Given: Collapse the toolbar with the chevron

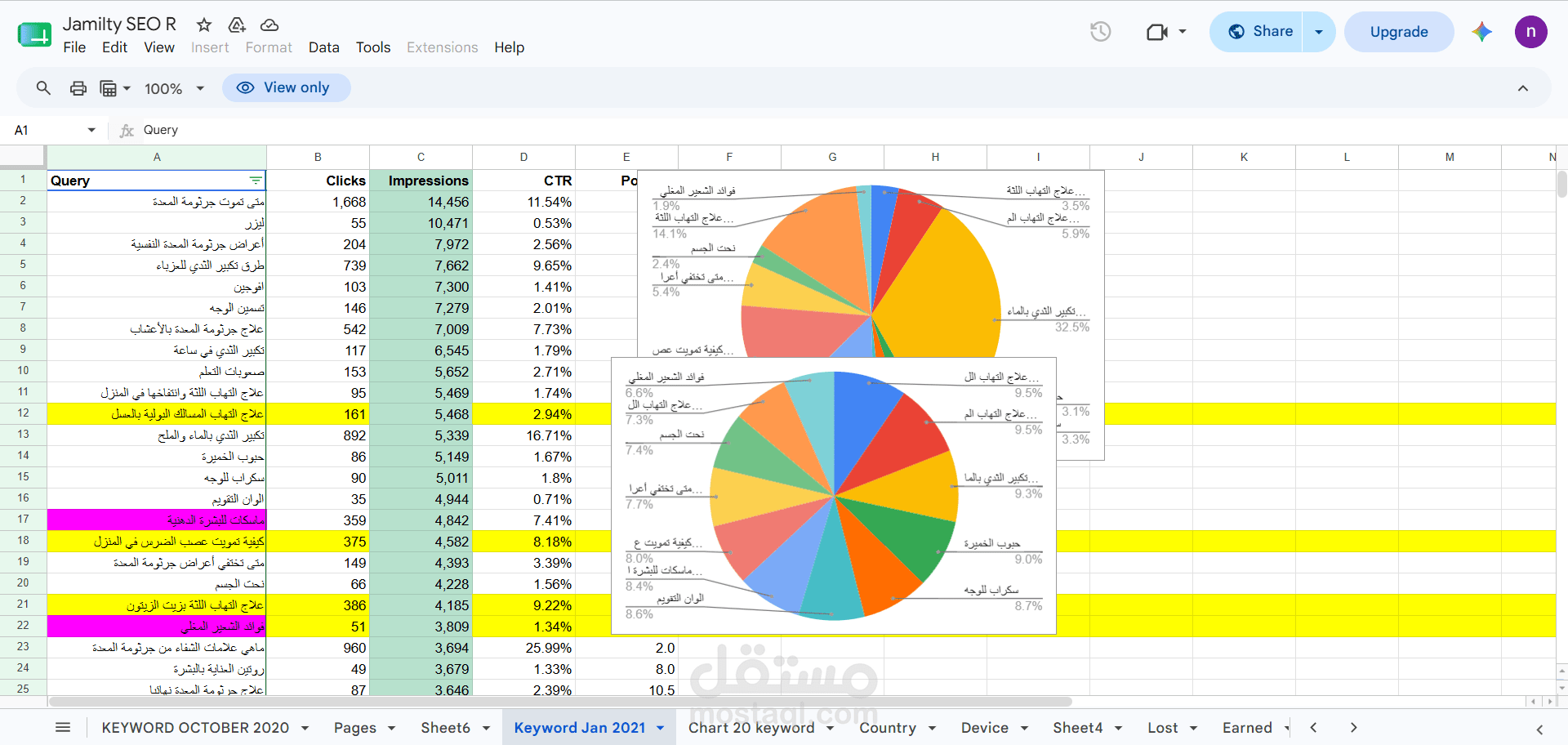Looking at the screenshot, I should (x=1523, y=88).
